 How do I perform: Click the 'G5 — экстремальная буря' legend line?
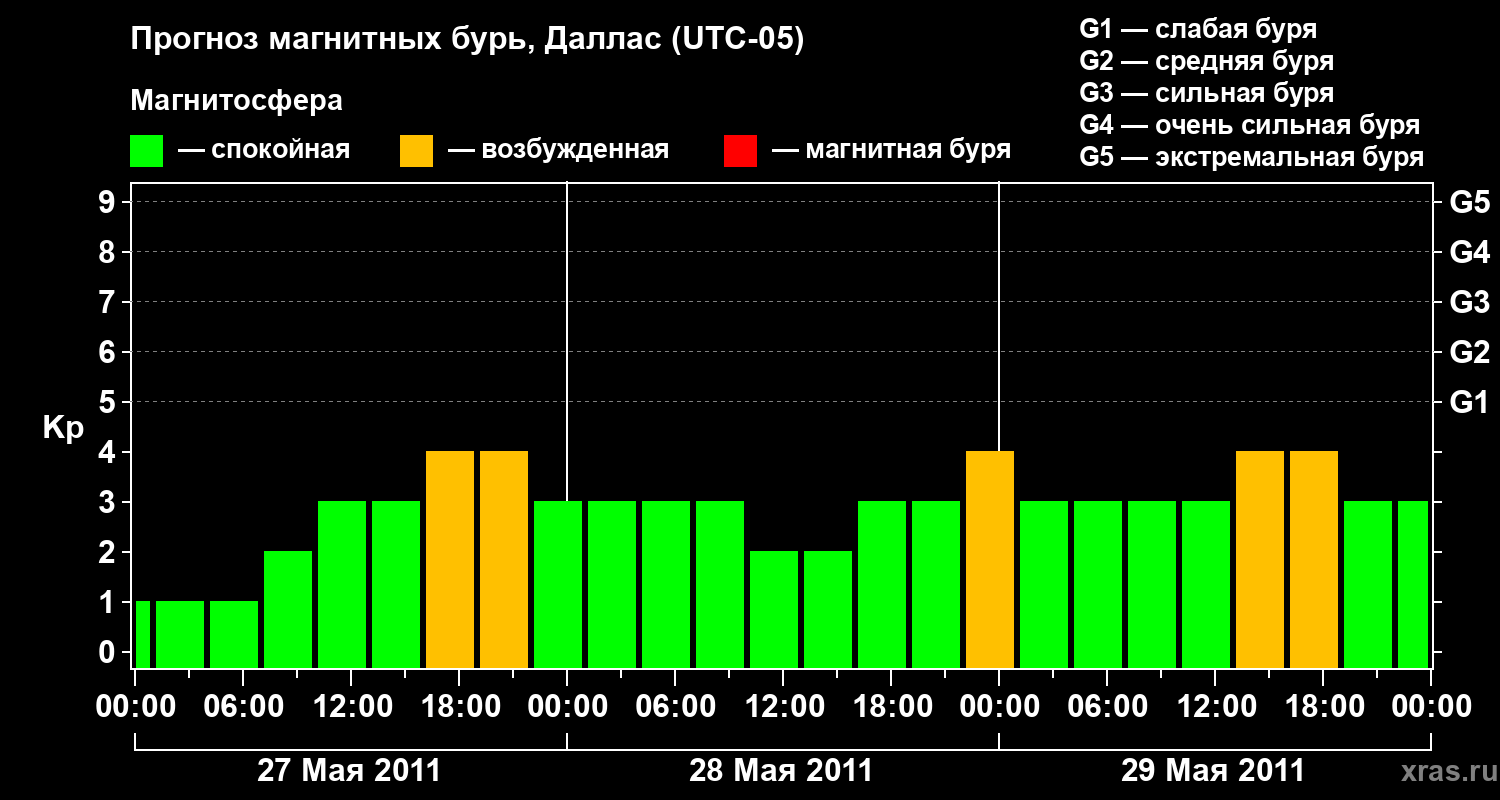(x=1252, y=157)
